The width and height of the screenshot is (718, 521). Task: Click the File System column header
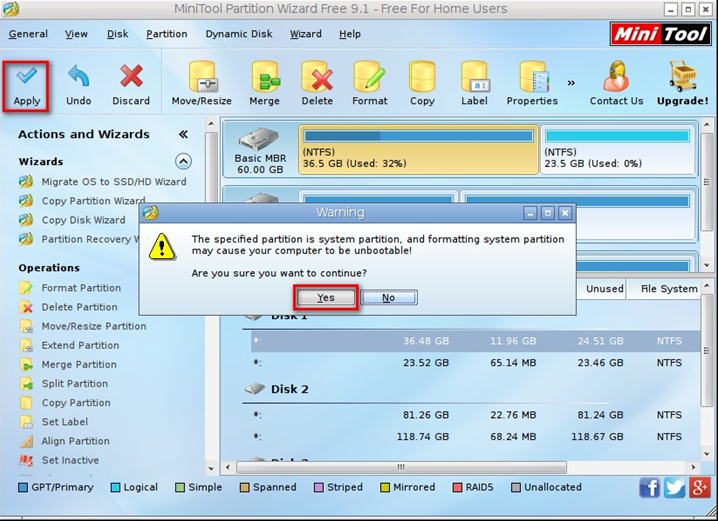[x=669, y=289]
